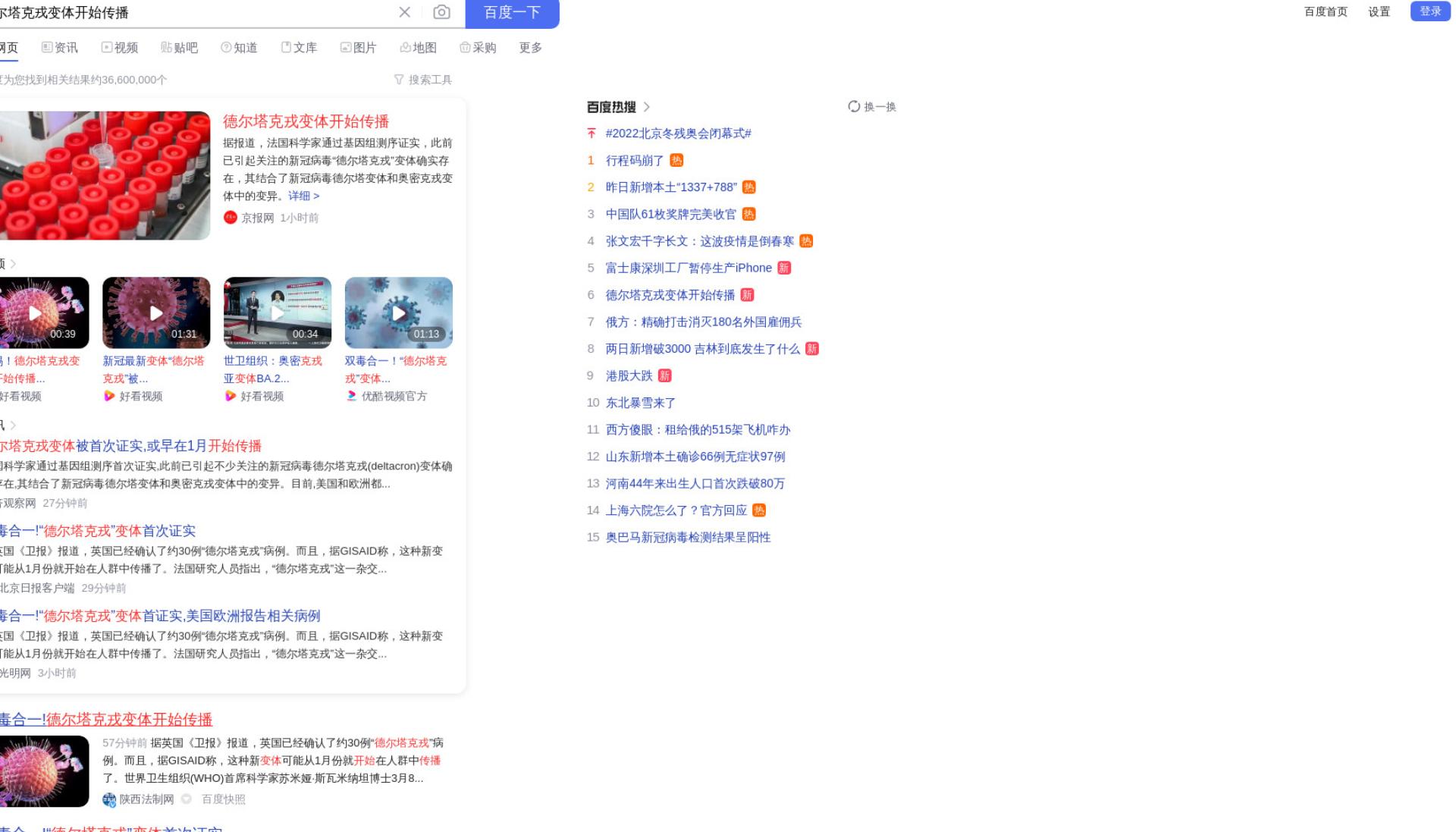The image size is (1456, 832).
Task: Open the 设置 menu
Action: pyautogui.click(x=1379, y=11)
